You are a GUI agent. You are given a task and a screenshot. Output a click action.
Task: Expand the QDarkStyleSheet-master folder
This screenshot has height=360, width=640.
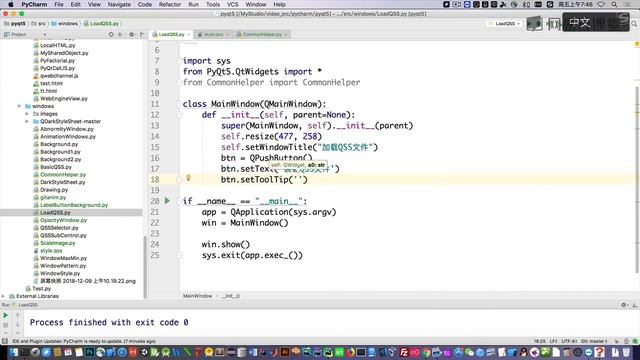pyautogui.click(x=27, y=122)
